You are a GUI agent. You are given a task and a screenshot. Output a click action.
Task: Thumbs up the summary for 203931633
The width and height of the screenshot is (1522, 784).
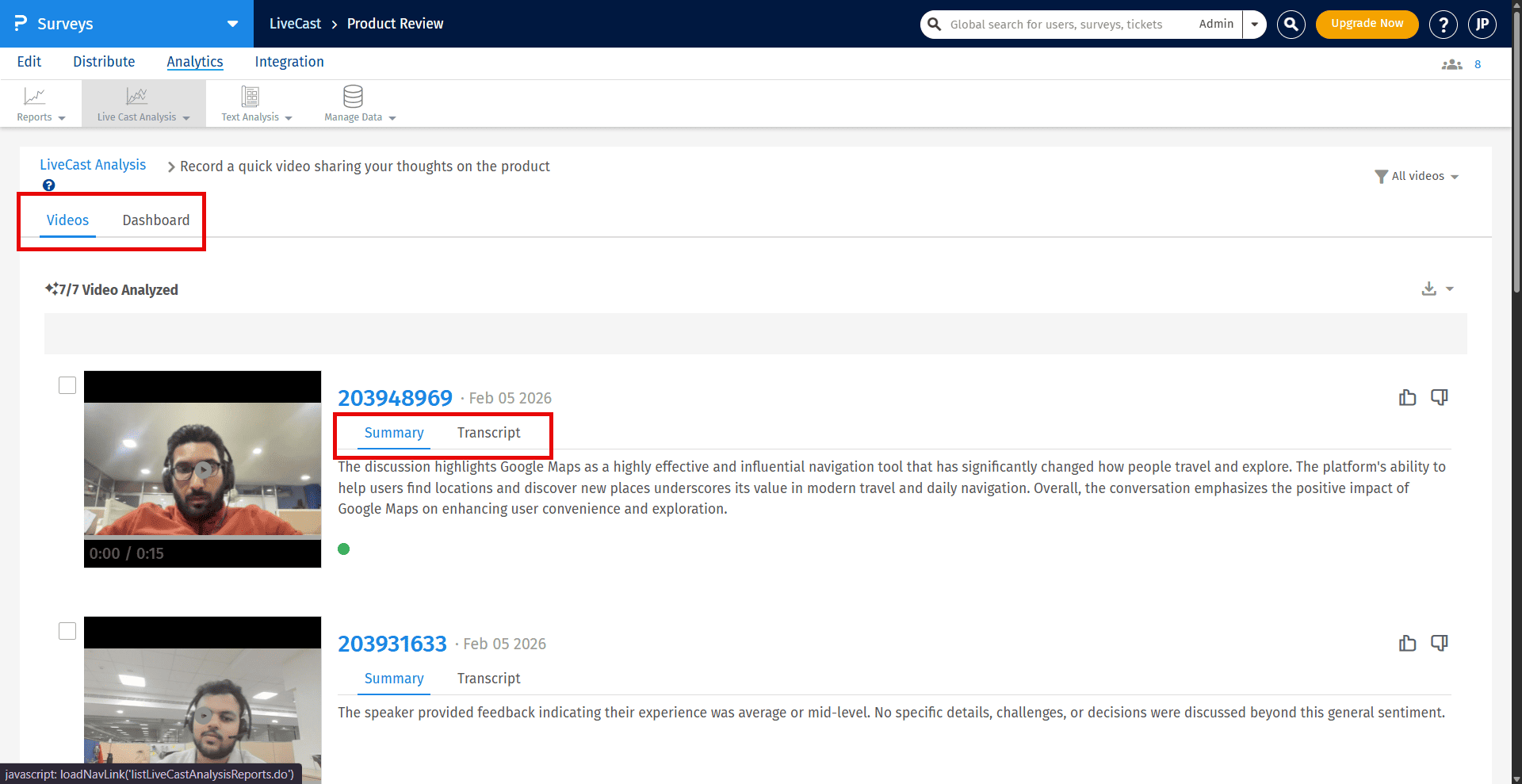[x=1408, y=643]
